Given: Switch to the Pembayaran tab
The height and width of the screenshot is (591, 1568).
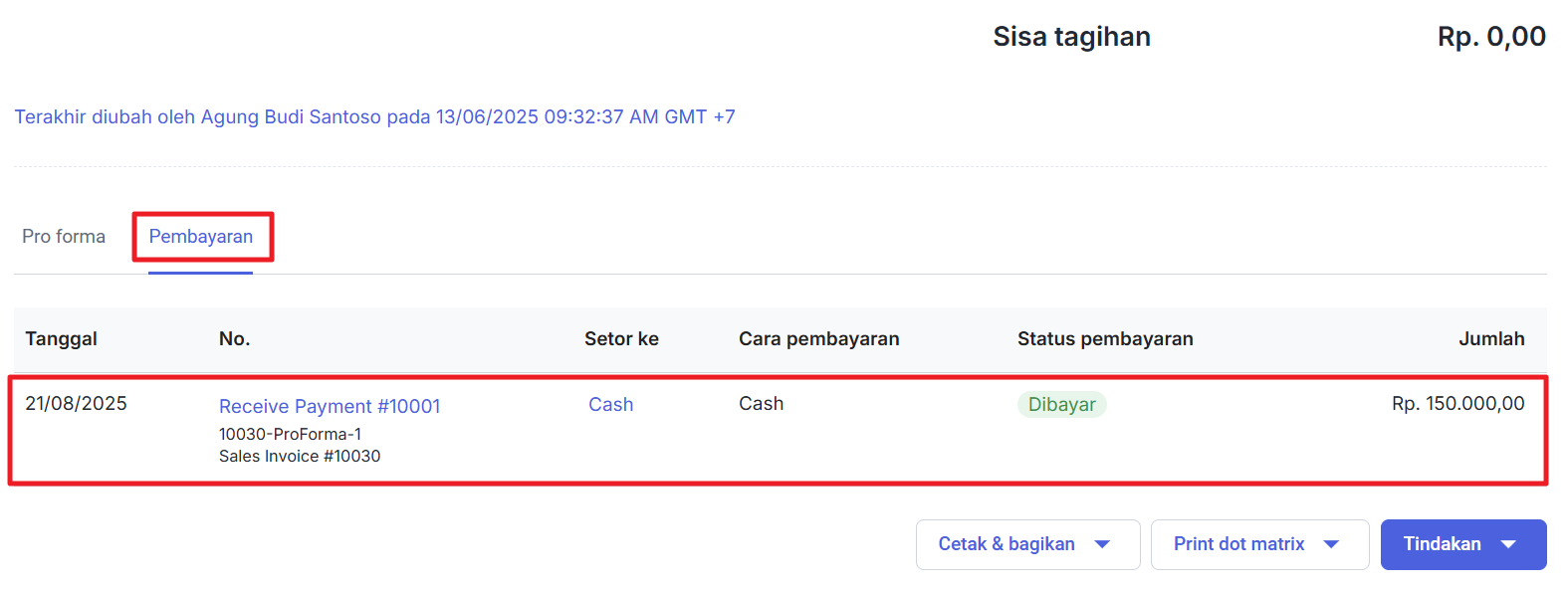Looking at the screenshot, I should 201,237.
